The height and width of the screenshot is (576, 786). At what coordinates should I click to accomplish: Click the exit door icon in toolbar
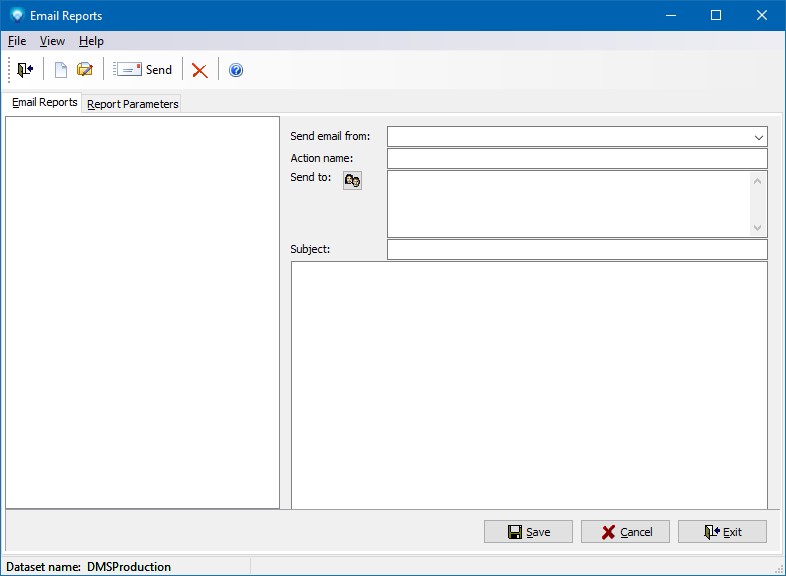point(25,70)
